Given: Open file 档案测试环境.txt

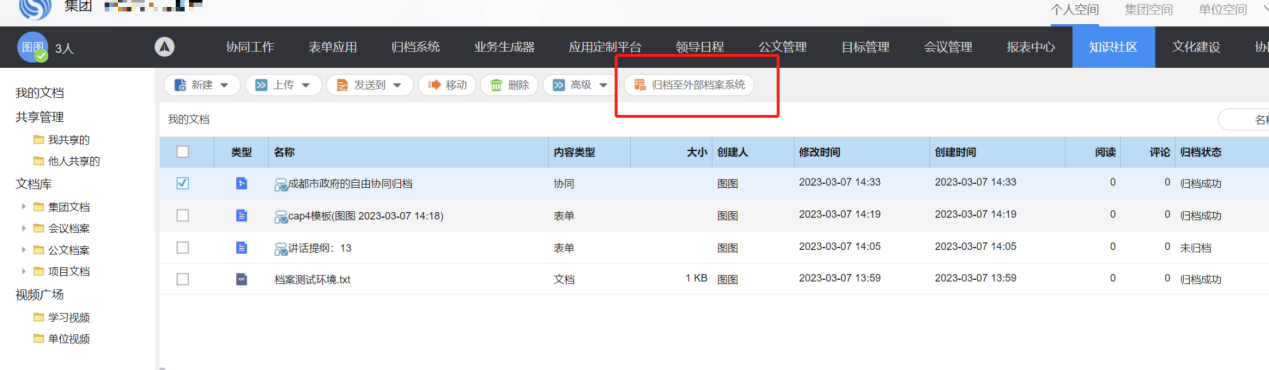Looking at the screenshot, I should pos(312,280).
